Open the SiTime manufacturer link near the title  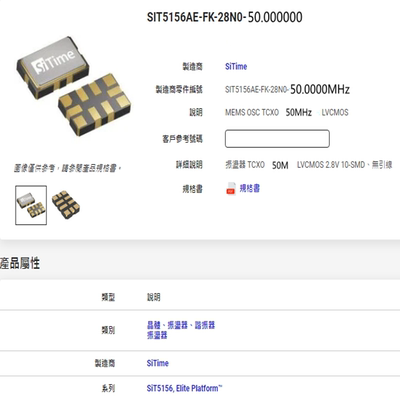[x=236, y=66]
